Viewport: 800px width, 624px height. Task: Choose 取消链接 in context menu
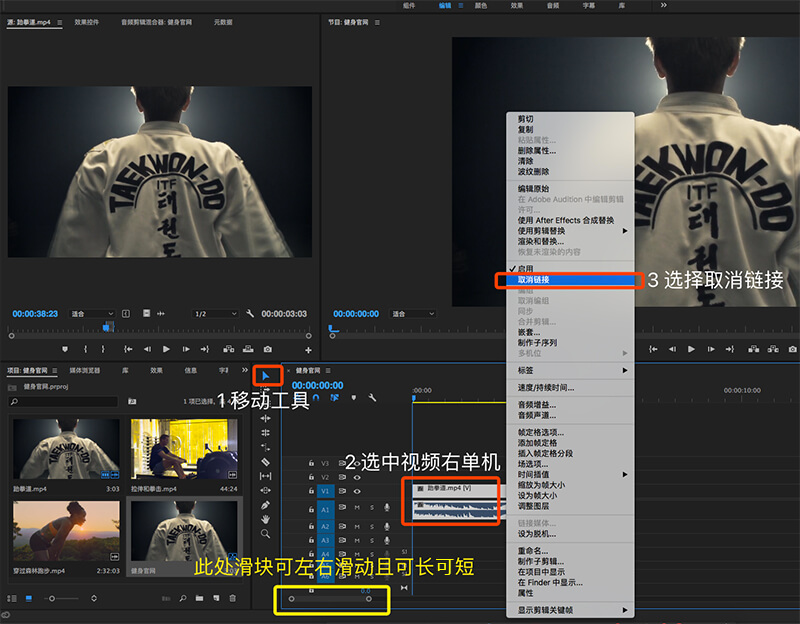[570, 280]
